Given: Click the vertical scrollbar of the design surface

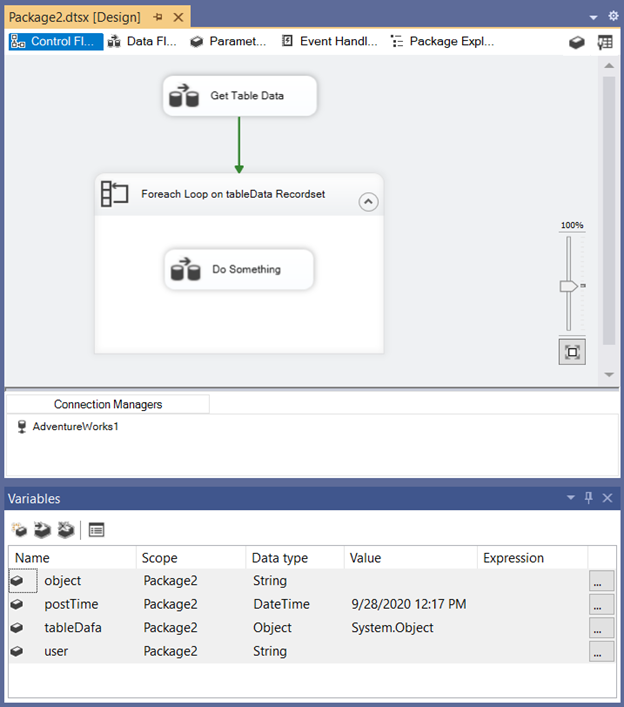Looking at the screenshot, I should [609, 210].
